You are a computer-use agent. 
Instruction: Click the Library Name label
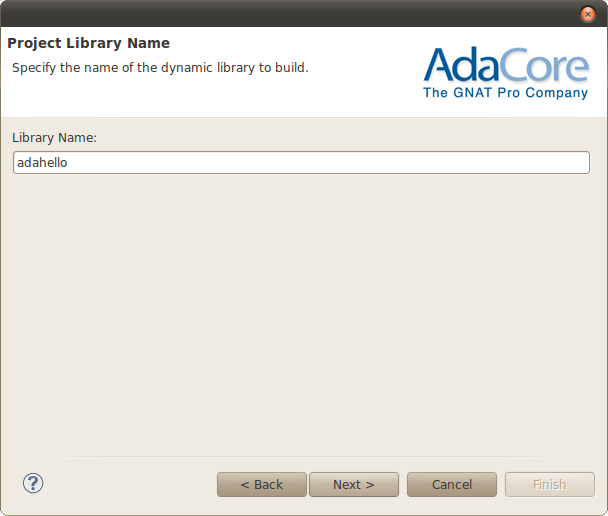[x=54, y=137]
